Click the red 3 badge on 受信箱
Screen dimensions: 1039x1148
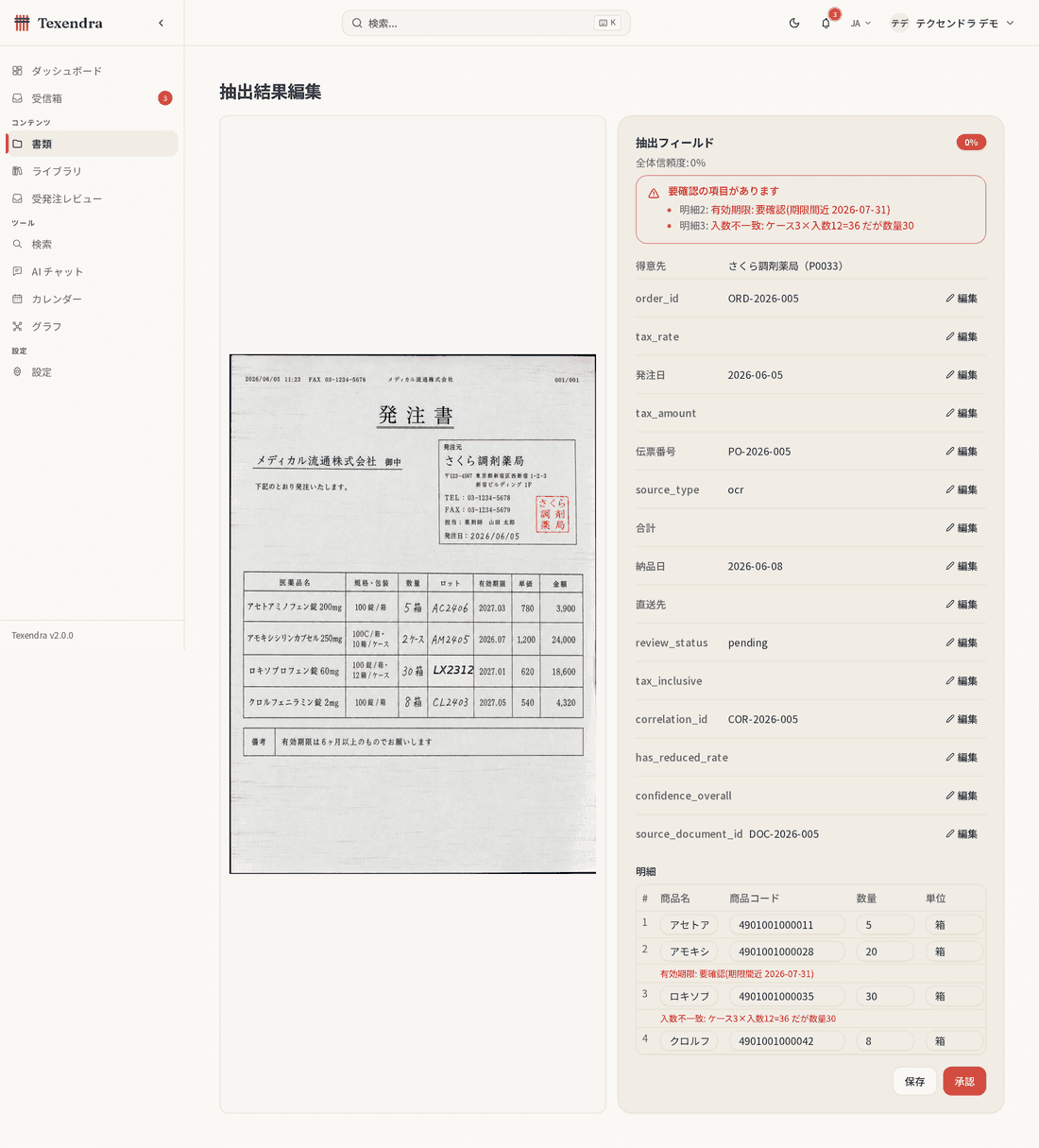[165, 98]
